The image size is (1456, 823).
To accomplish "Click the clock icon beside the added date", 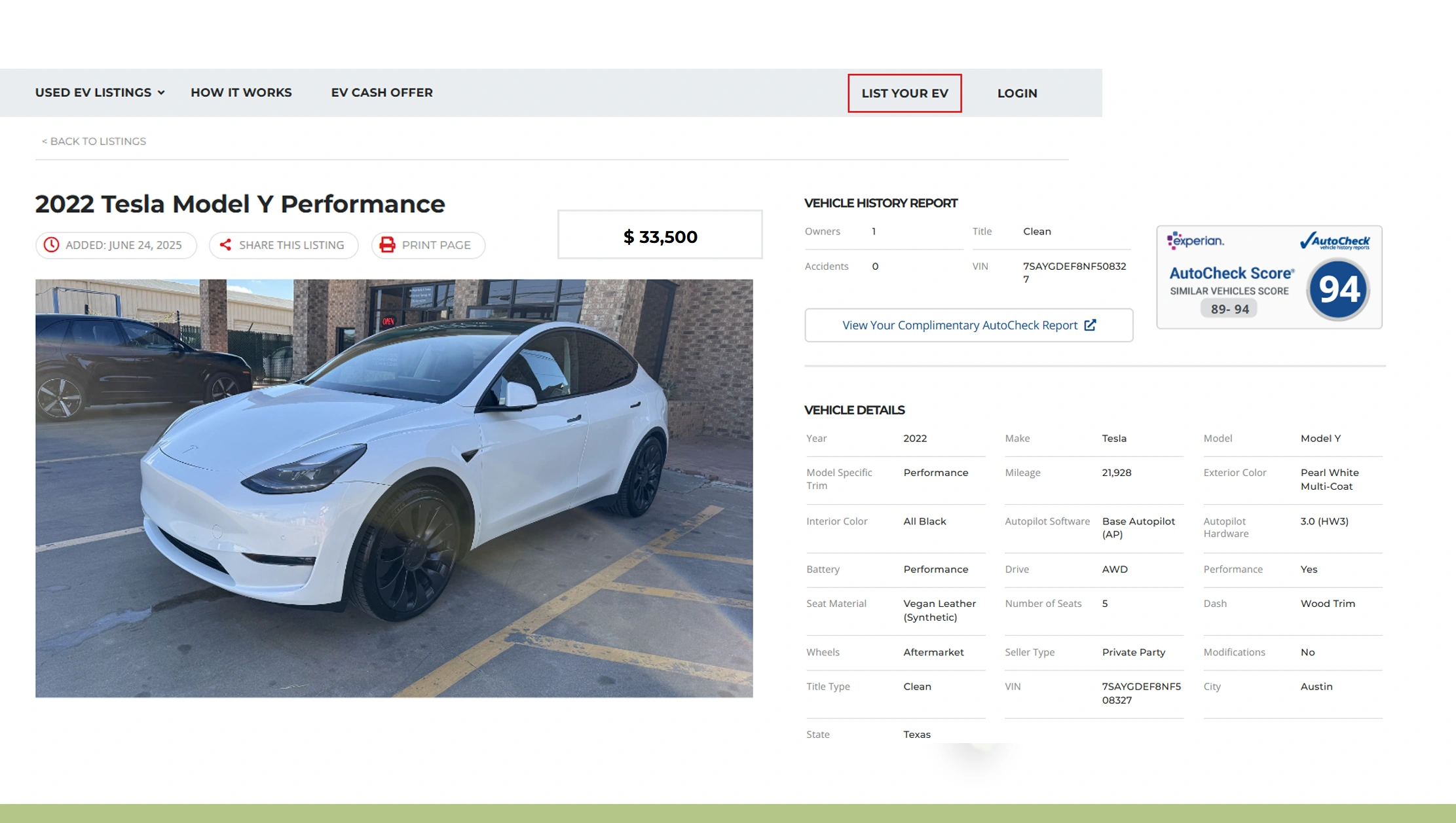I will 51,245.
